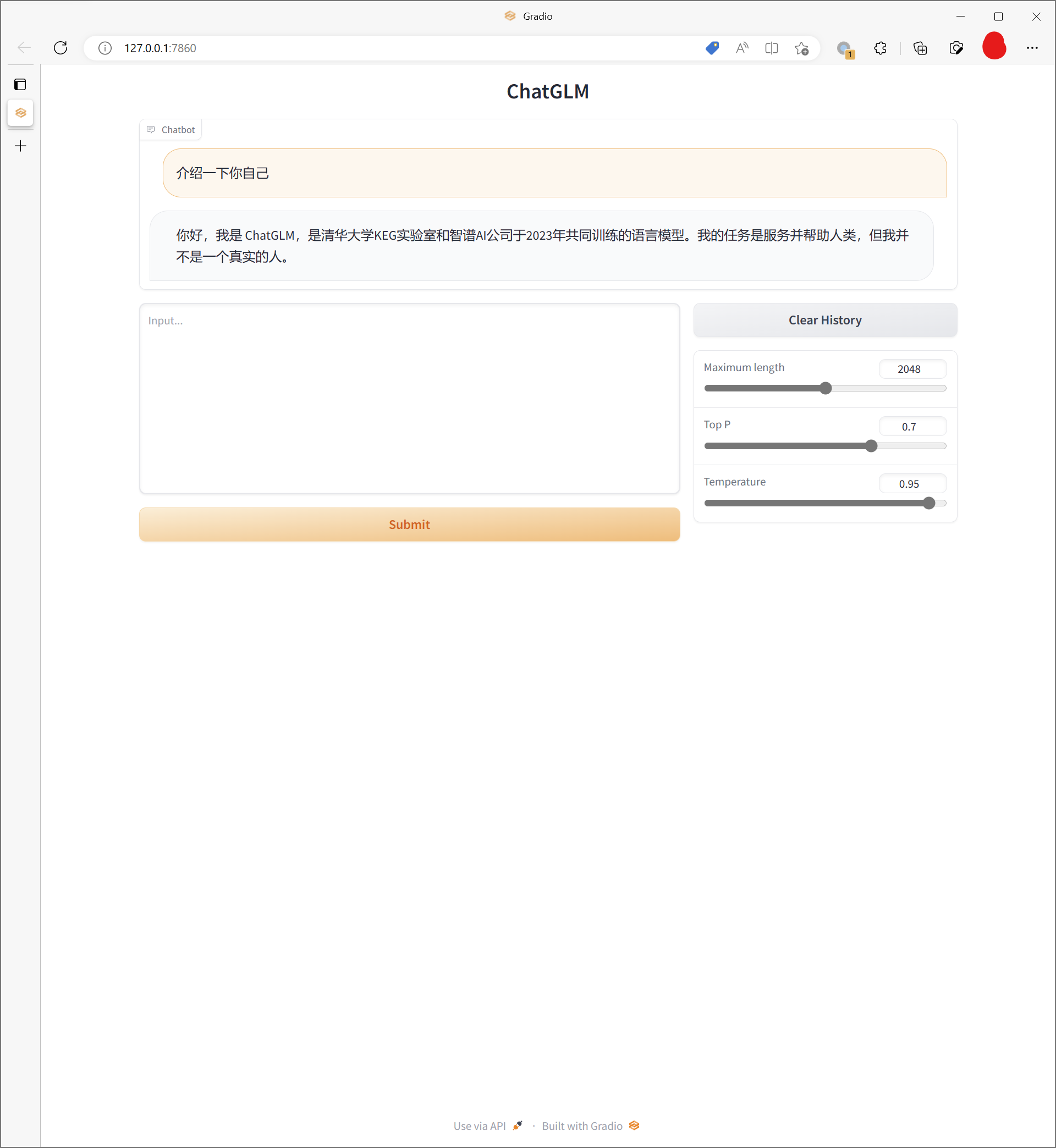Add page to favorites star icon
The width and height of the screenshot is (1056, 1148).
pyautogui.click(x=802, y=48)
